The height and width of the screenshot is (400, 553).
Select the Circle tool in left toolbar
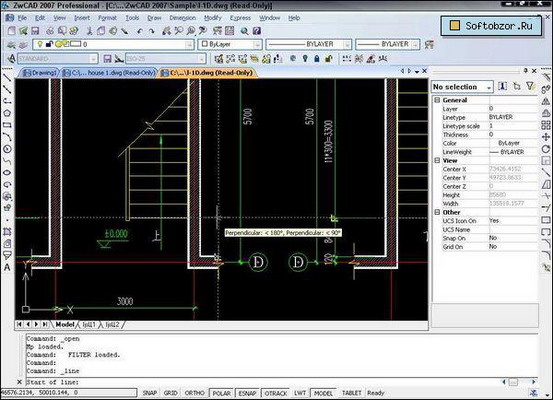7,149
